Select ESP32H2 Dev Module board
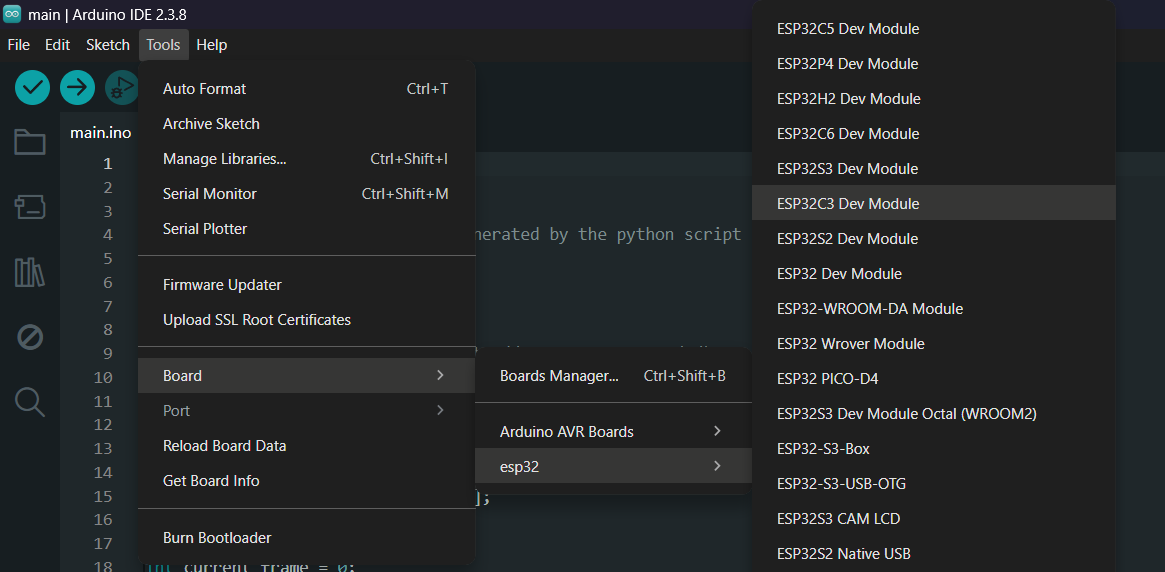The width and height of the screenshot is (1165, 572). [934, 99]
